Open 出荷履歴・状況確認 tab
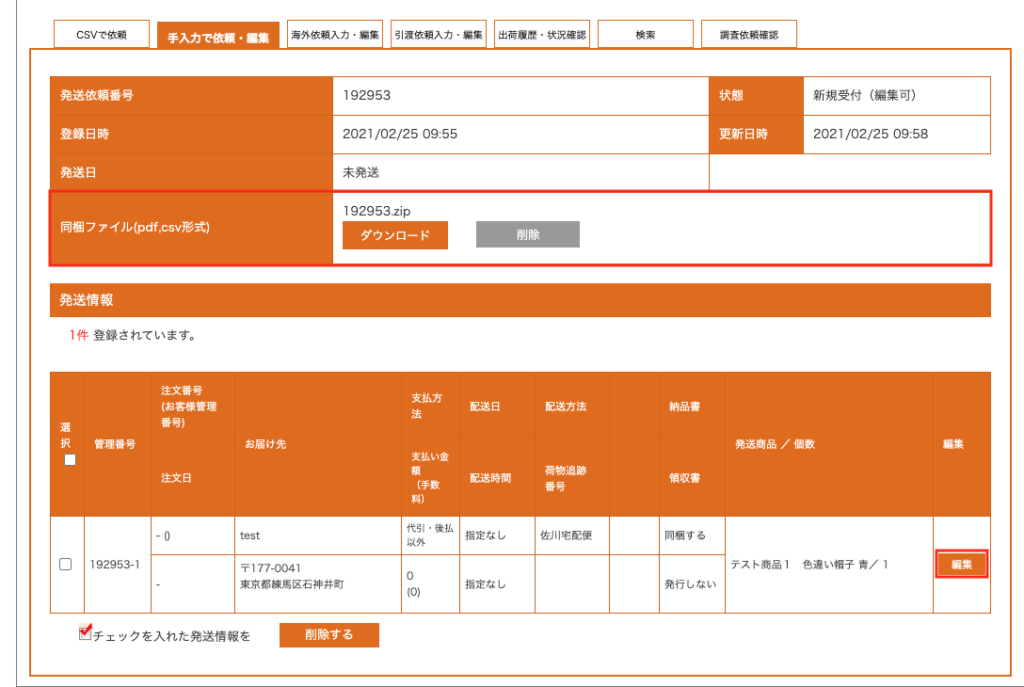Screen dimensions: 1024x687 click(542, 35)
